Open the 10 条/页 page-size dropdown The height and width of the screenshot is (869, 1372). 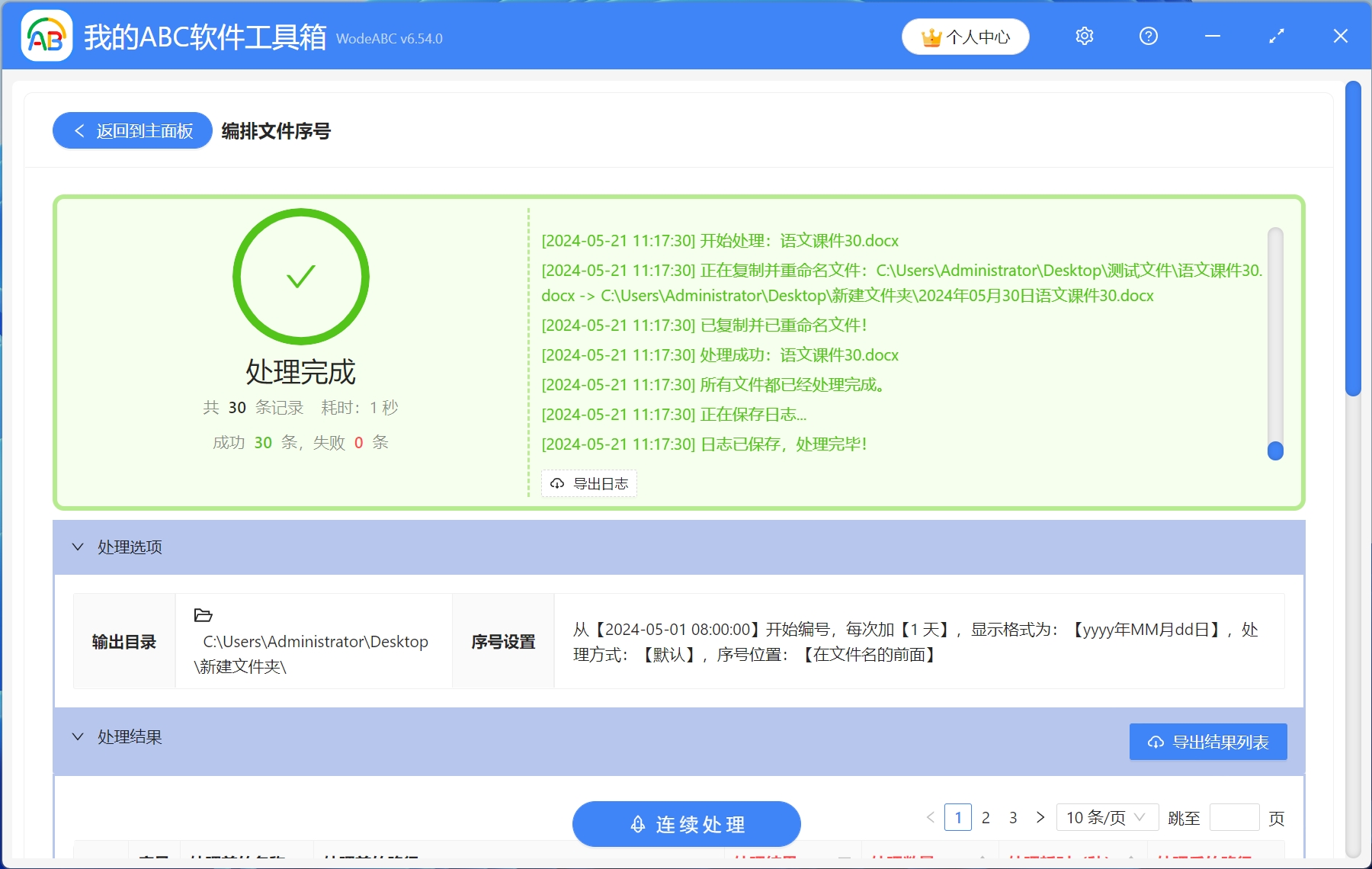1104,817
